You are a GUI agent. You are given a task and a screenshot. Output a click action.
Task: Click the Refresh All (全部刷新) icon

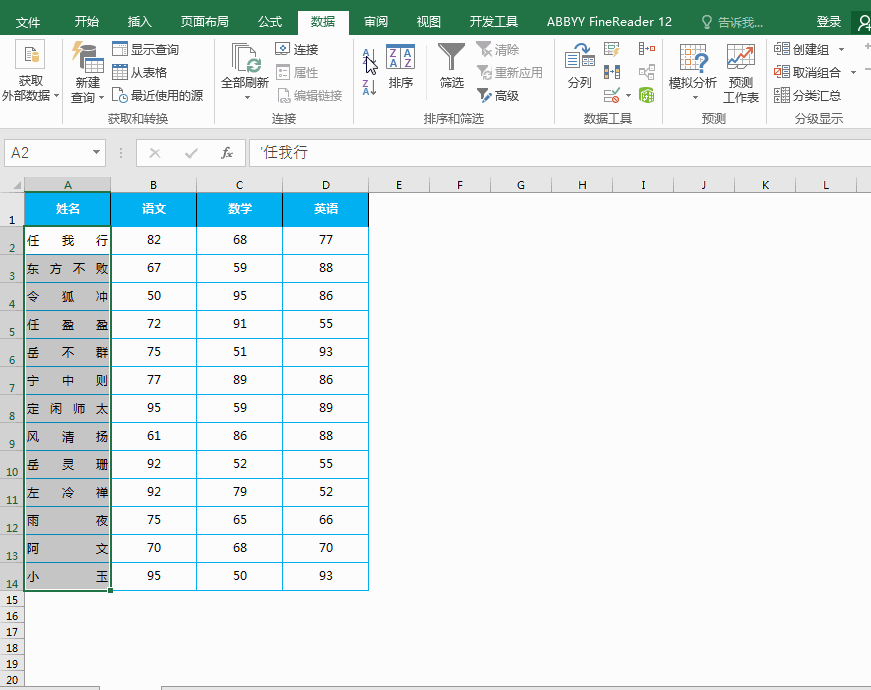click(244, 59)
